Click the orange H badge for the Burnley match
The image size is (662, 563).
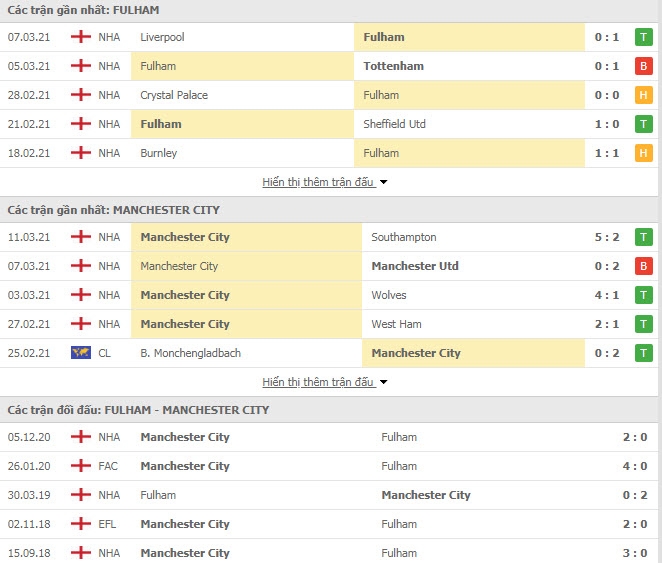tap(644, 153)
